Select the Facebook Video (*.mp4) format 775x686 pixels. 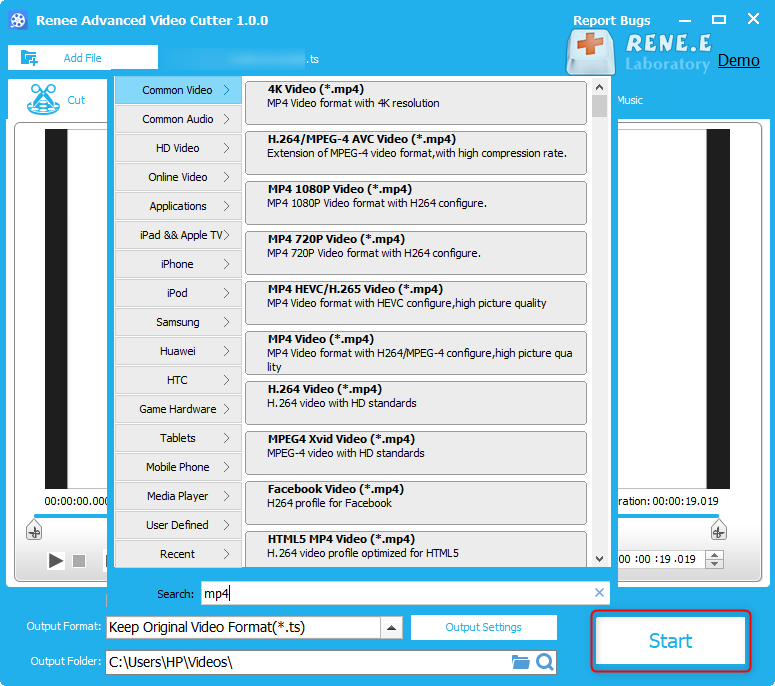(416, 503)
